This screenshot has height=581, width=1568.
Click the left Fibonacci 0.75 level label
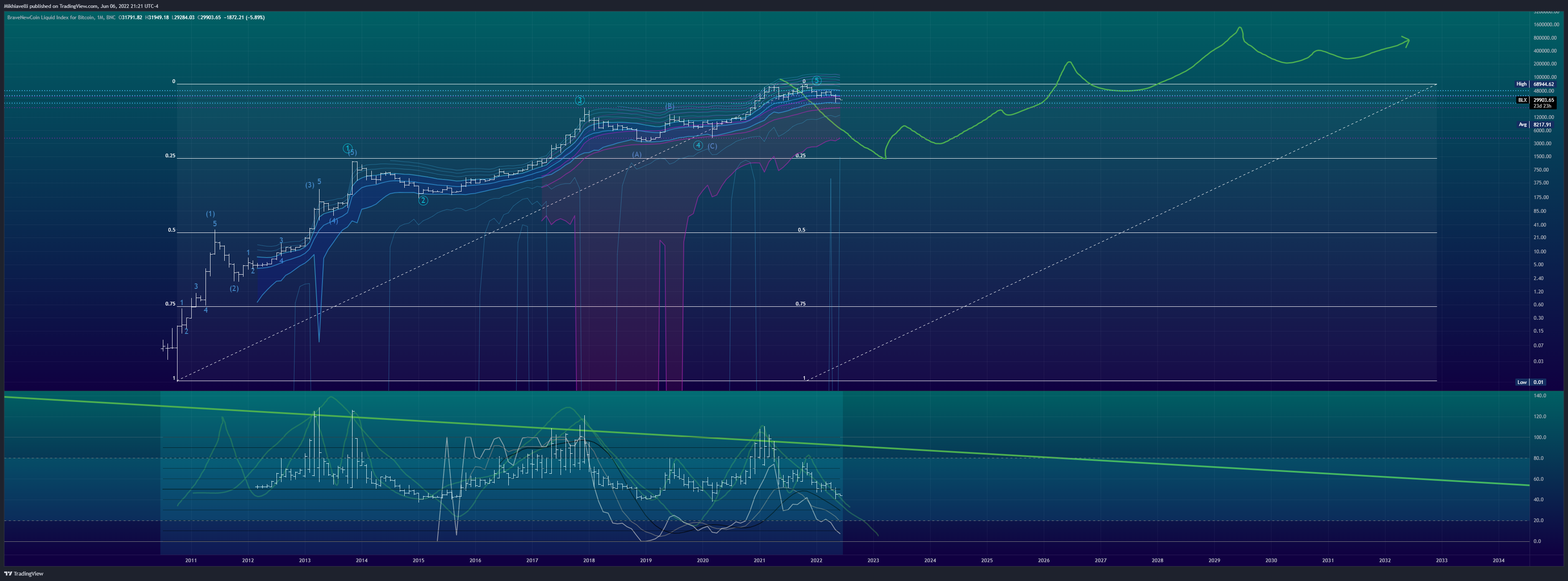point(170,303)
